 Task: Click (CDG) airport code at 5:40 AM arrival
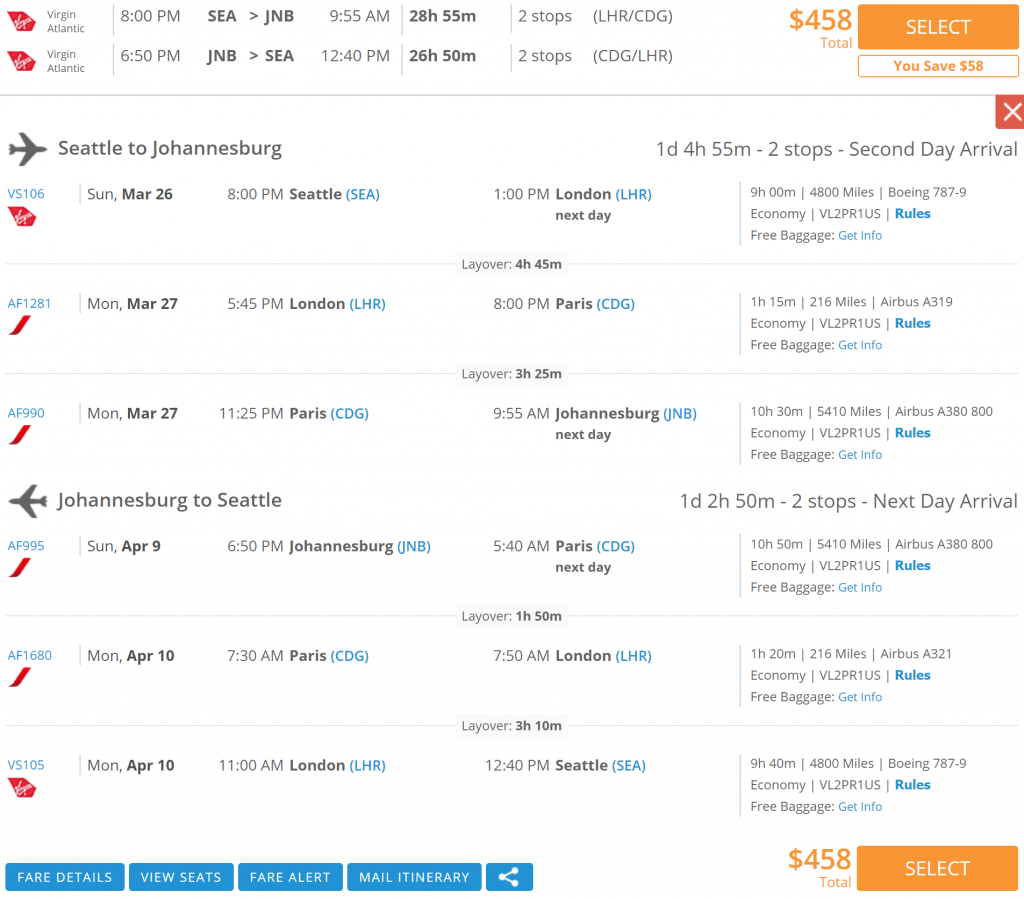[615, 546]
